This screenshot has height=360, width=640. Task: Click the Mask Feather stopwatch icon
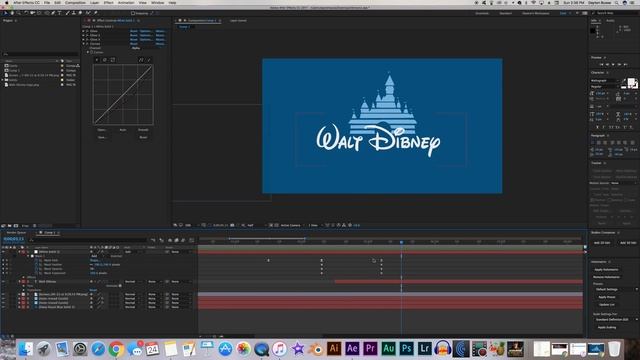(36, 264)
